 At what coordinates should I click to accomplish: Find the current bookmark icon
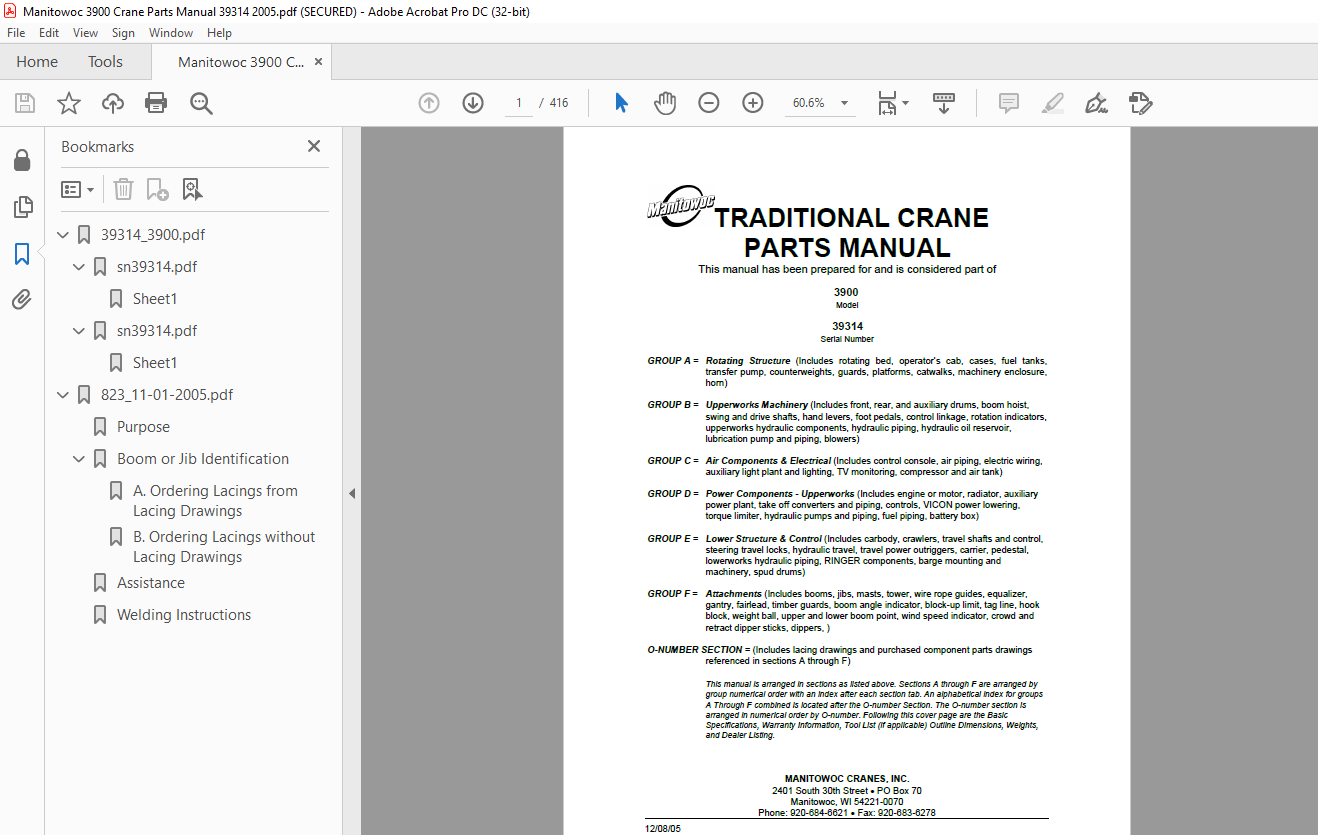(x=192, y=189)
